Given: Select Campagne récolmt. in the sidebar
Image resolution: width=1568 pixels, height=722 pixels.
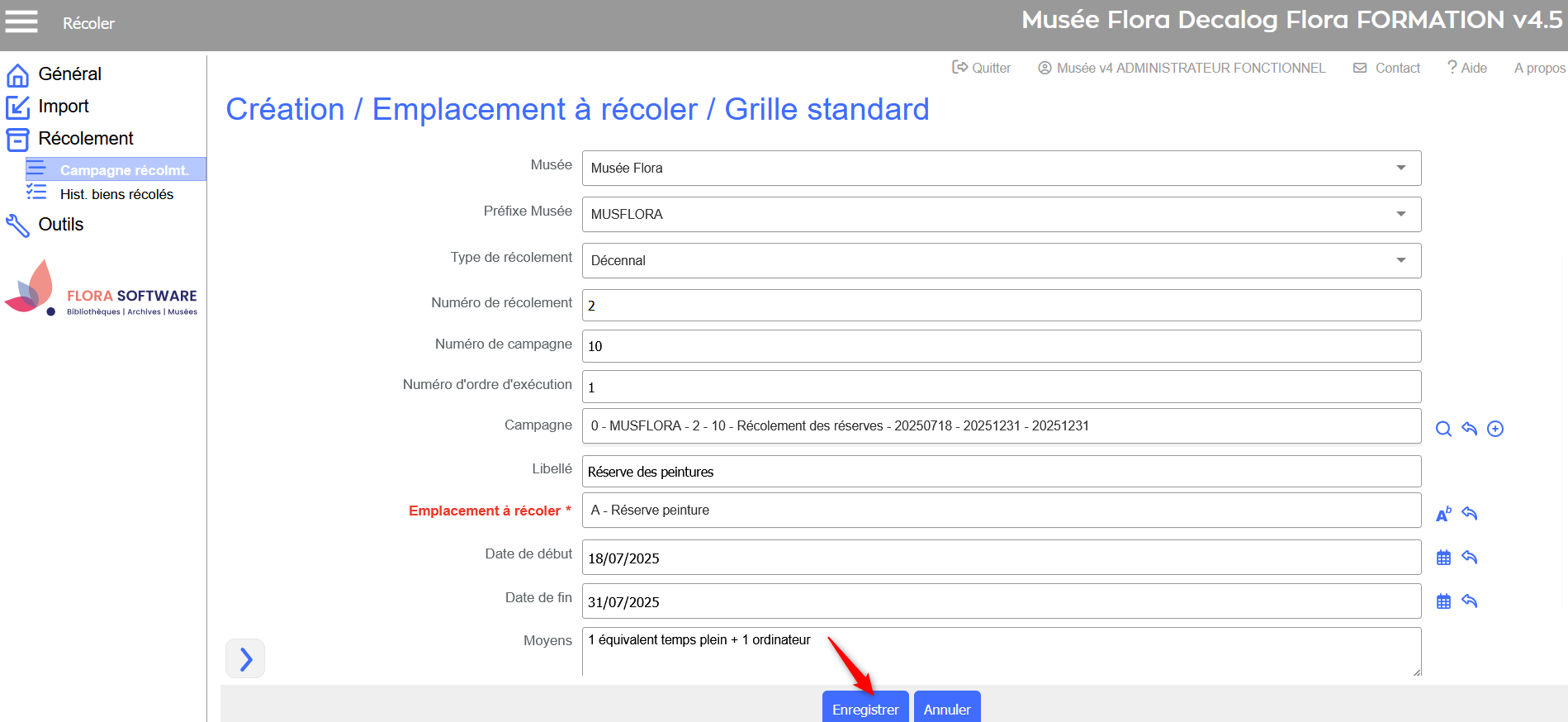Looking at the screenshot, I should (x=124, y=170).
